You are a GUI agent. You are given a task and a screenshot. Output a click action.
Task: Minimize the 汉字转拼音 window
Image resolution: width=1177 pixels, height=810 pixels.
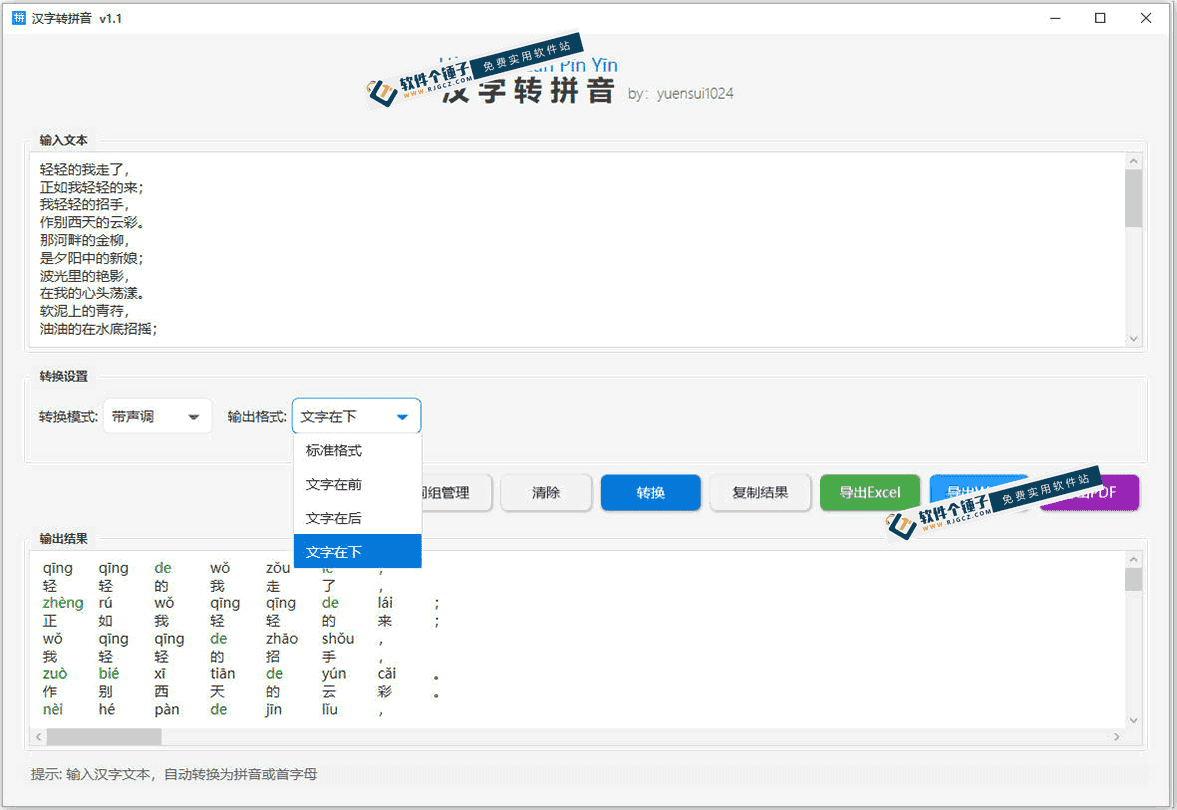point(1055,17)
